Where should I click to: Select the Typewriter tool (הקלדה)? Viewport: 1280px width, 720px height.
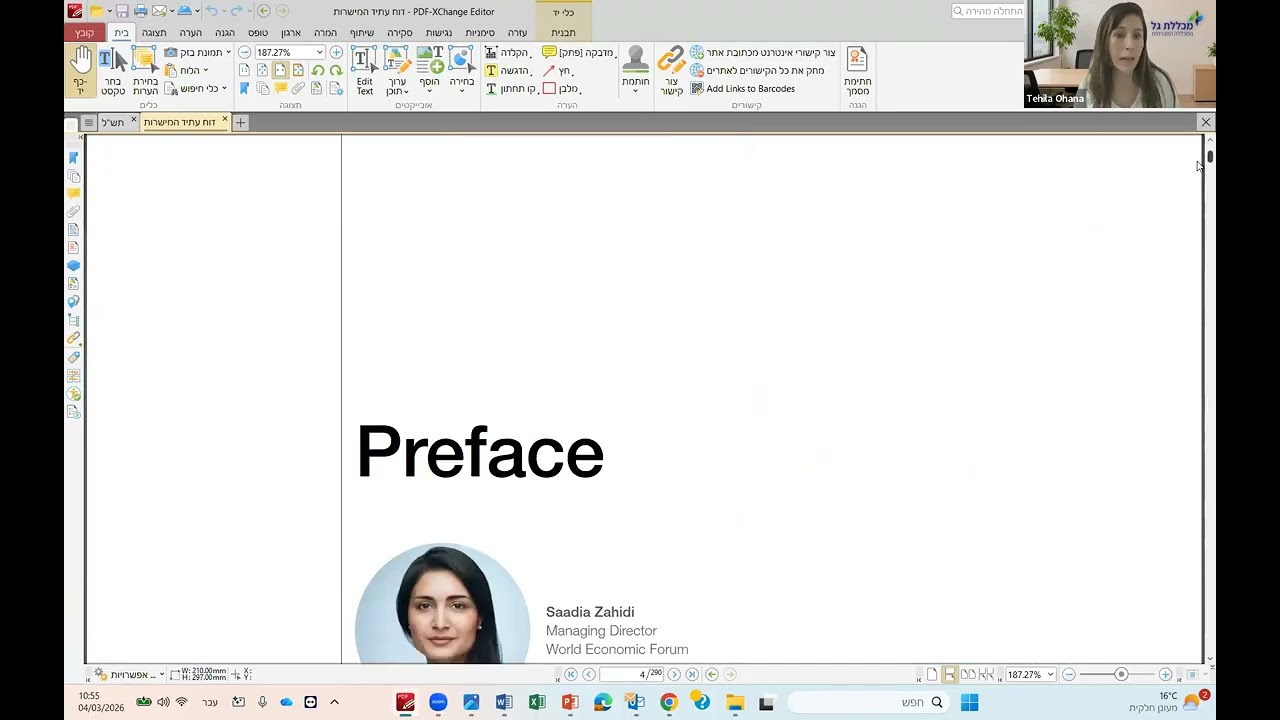coord(507,52)
